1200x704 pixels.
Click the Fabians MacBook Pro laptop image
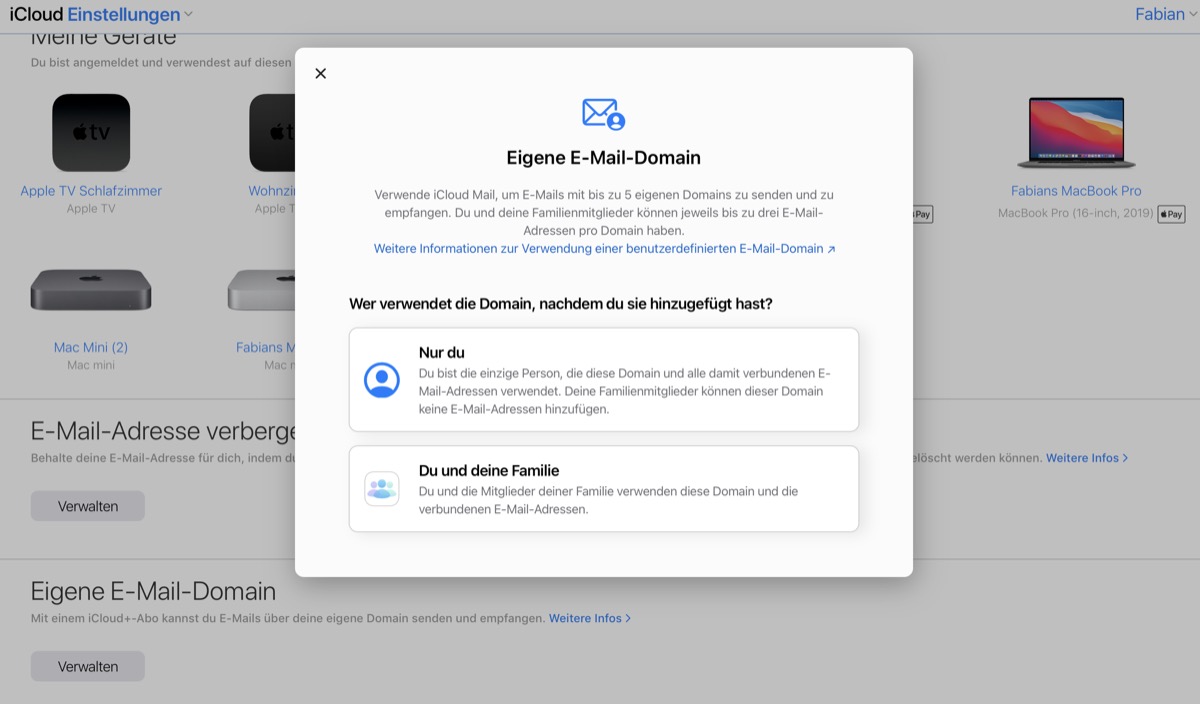click(1075, 133)
